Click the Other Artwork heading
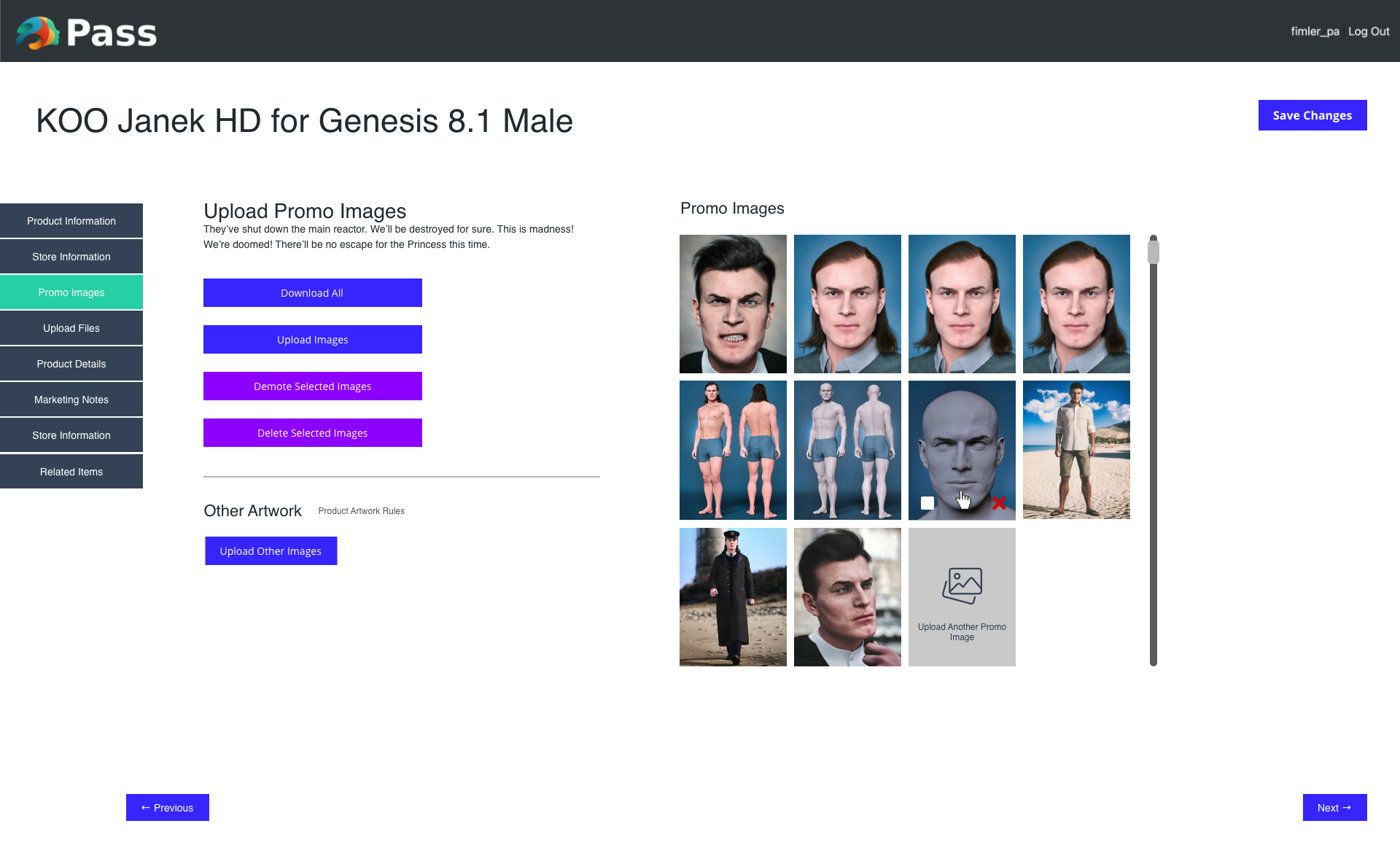 tap(252, 510)
